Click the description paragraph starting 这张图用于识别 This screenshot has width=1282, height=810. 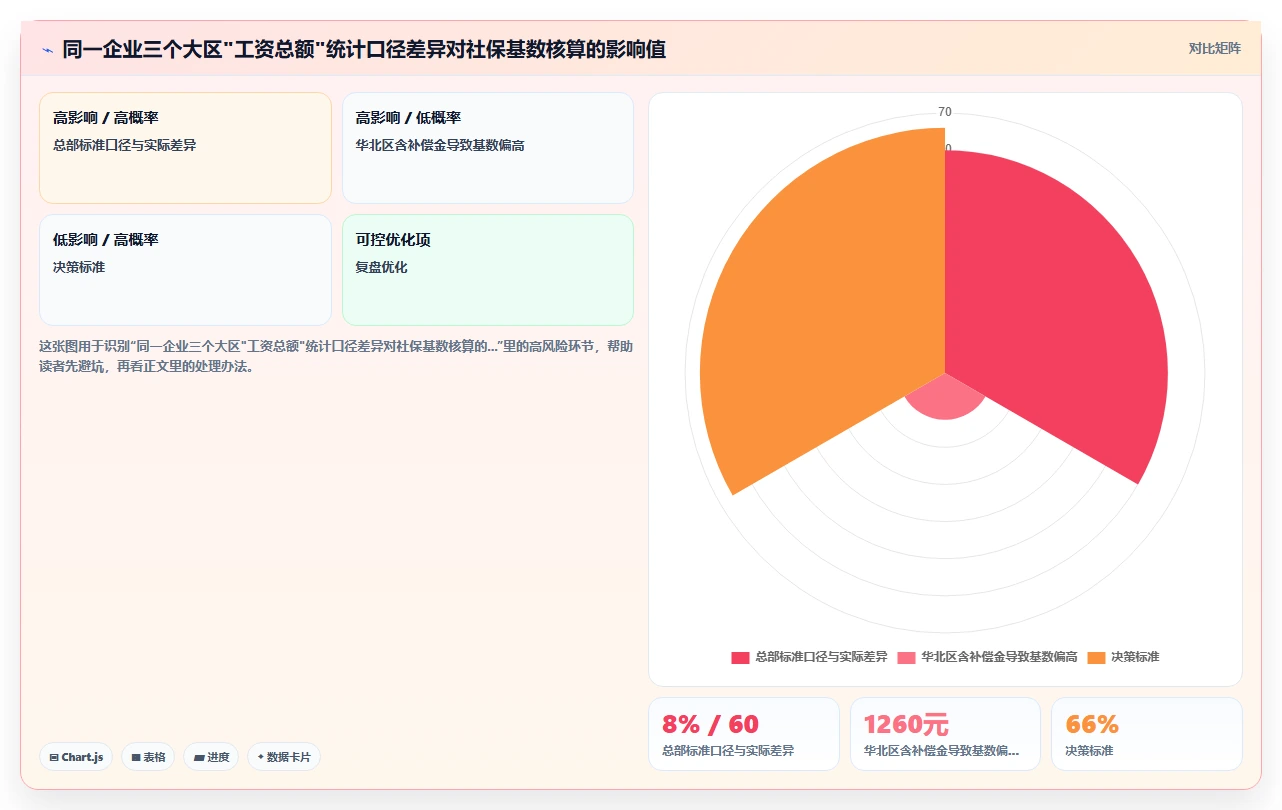(x=336, y=356)
